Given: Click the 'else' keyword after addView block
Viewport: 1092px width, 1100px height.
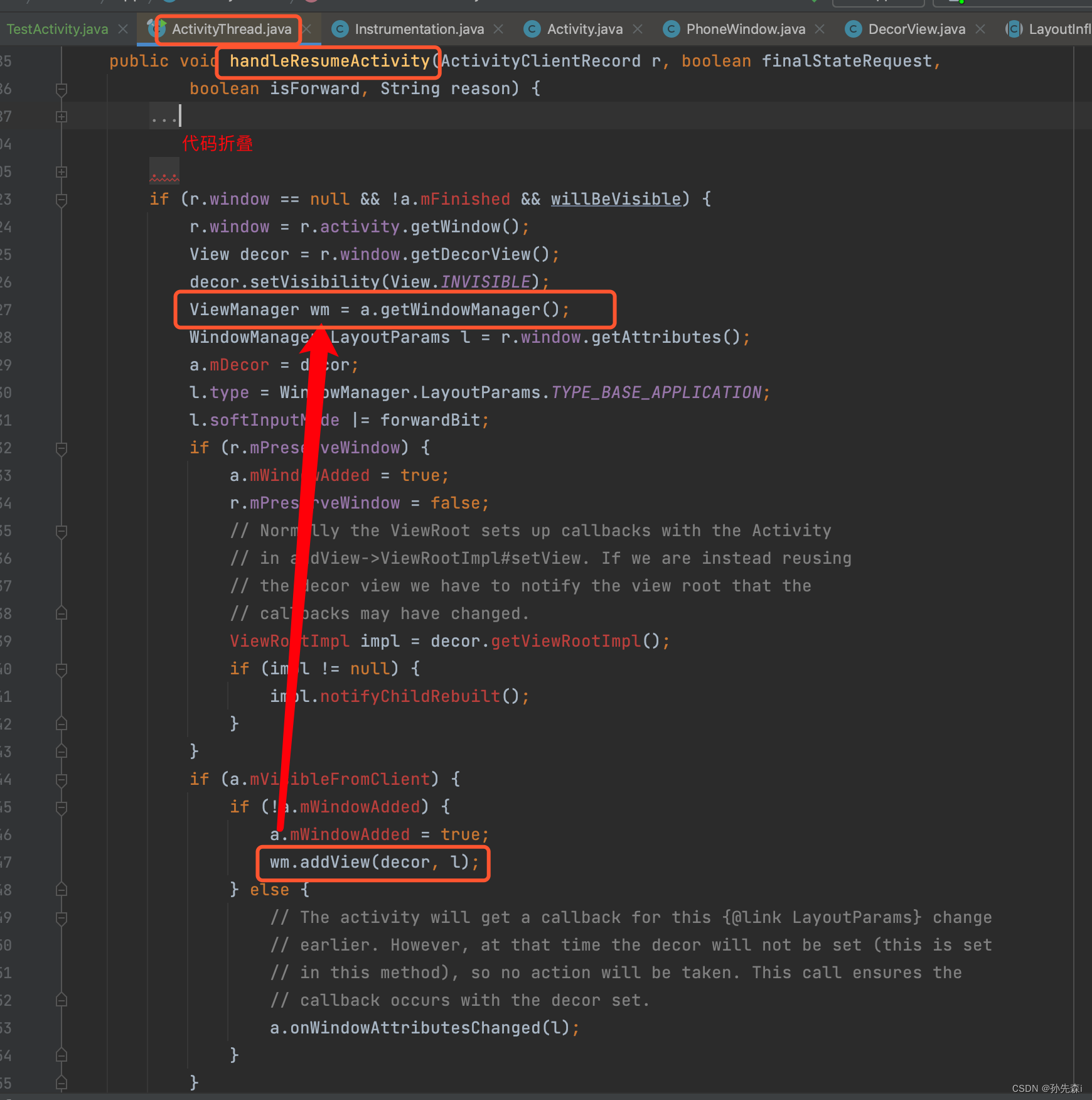Looking at the screenshot, I should tap(269, 890).
